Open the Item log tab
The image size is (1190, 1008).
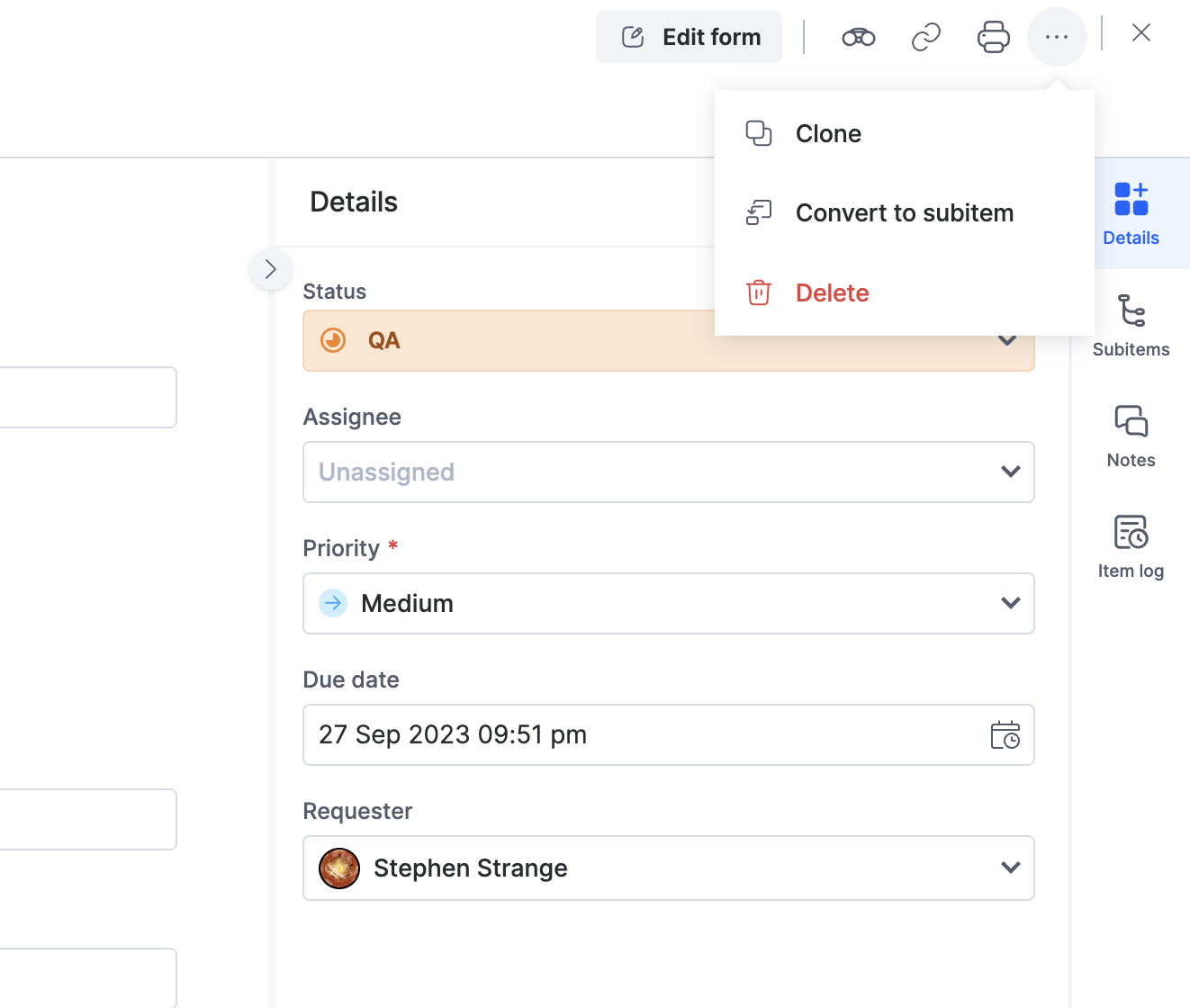coord(1131,547)
